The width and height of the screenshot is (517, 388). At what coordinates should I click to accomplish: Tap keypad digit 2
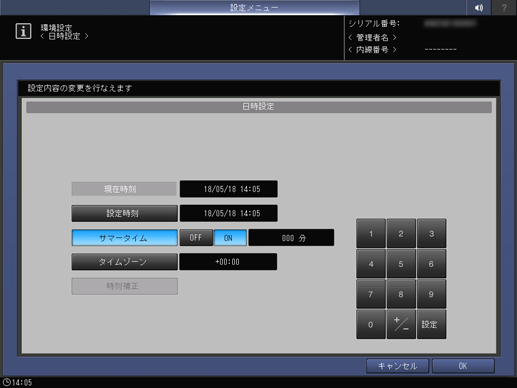(x=401, y=233)
